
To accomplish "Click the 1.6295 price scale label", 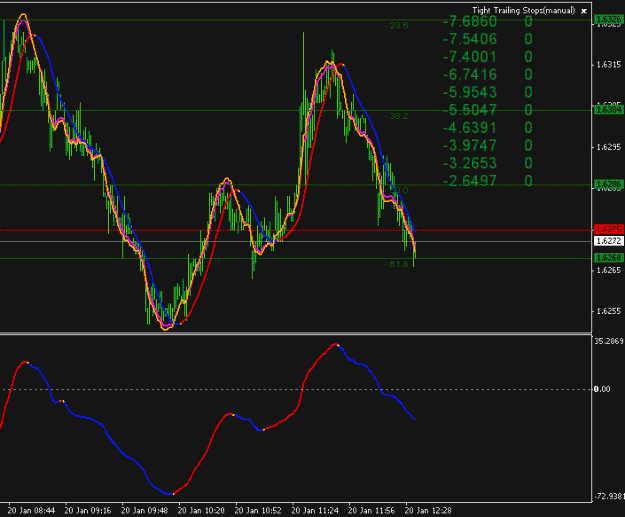I will click(x=609, y=147).
